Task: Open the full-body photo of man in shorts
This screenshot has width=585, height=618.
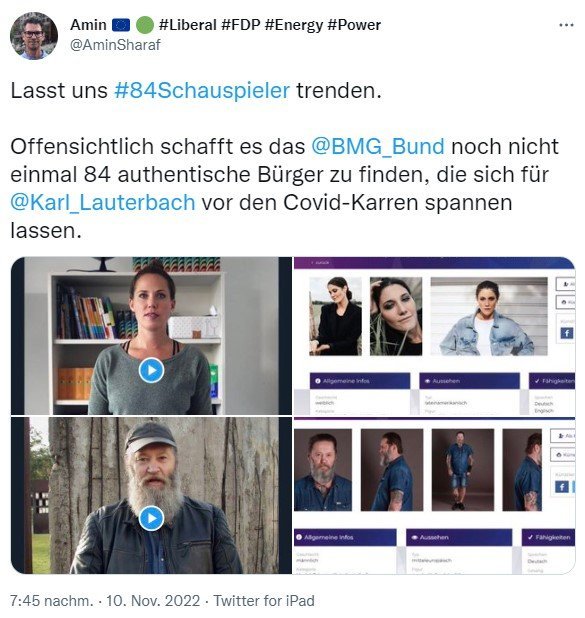Action: [463, 470]
